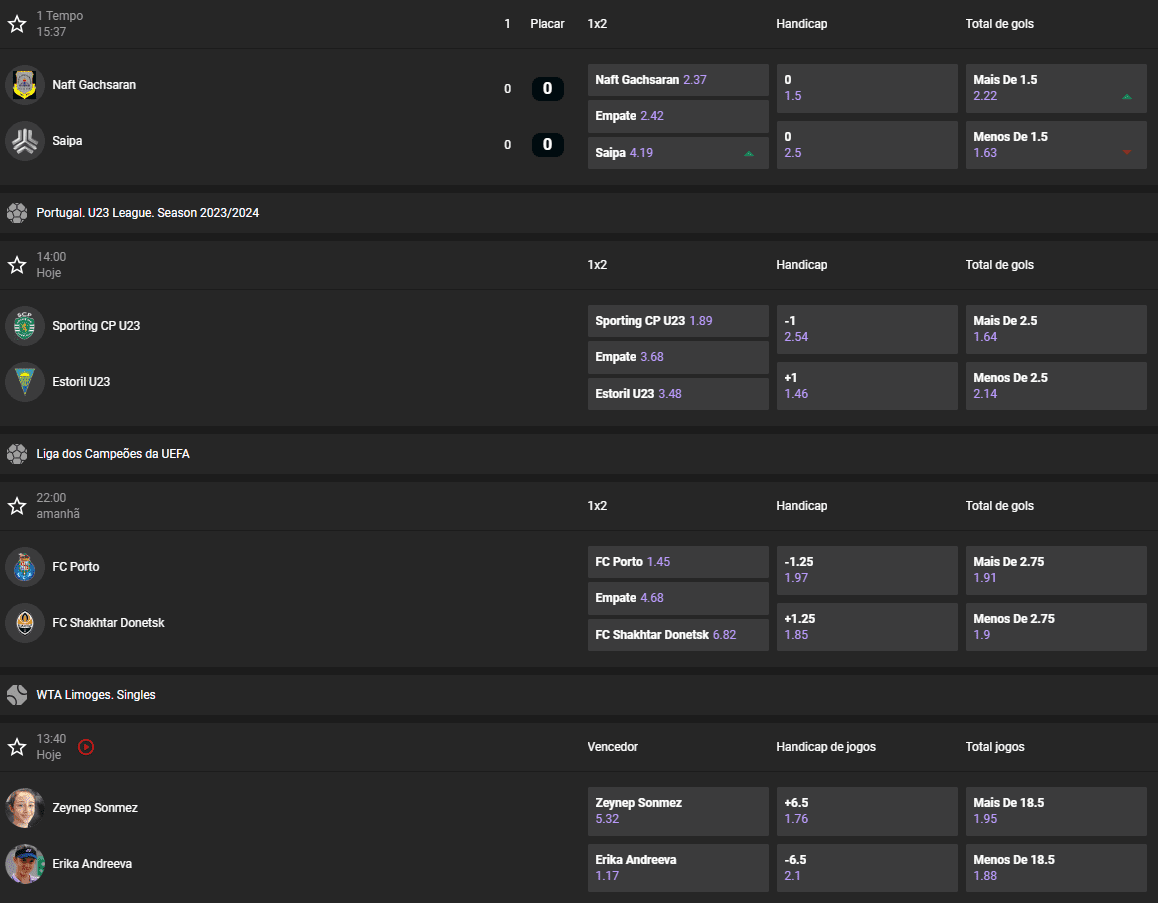Select handicap 0 at odds 1.5
1158x903 pixels.
click(867, 88)
